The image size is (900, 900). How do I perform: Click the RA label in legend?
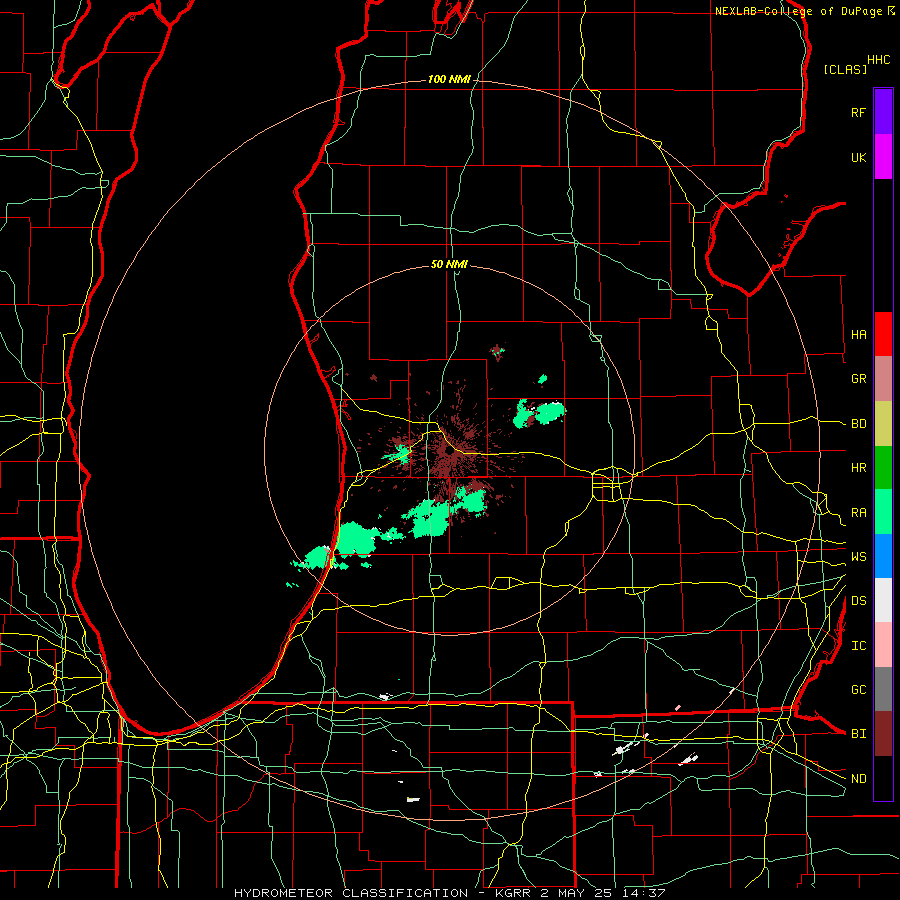coord(858,513)
